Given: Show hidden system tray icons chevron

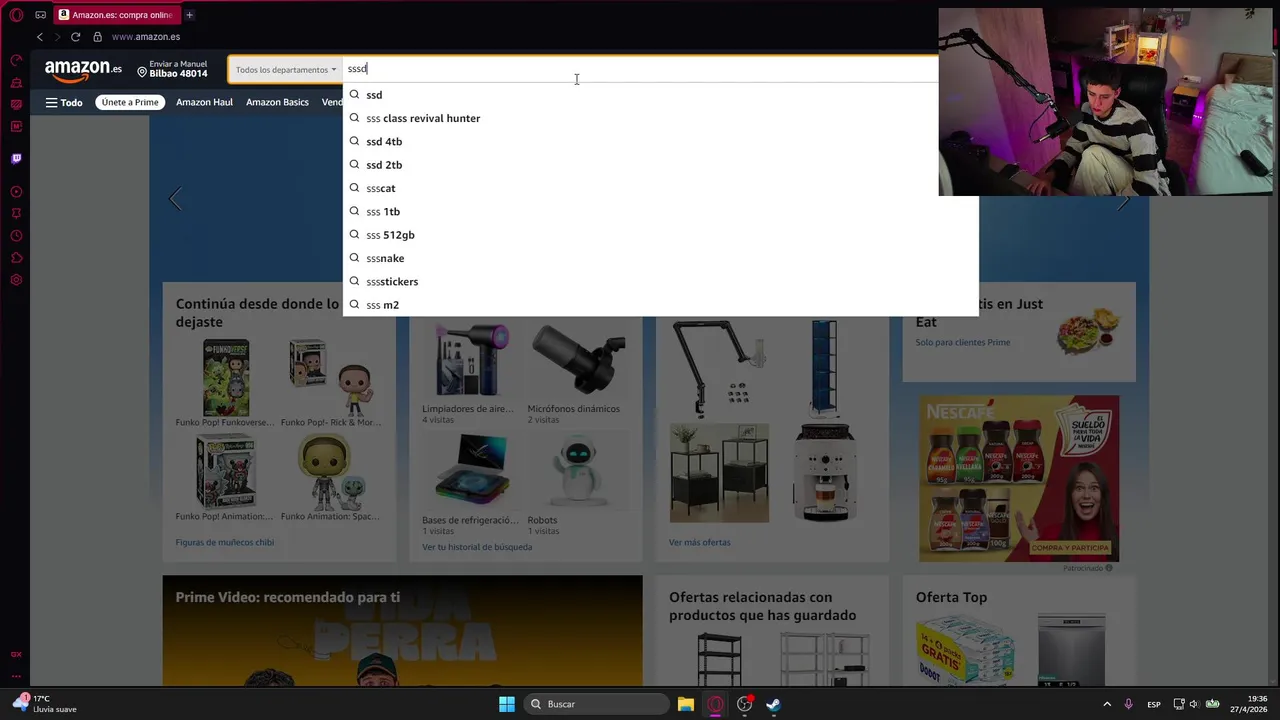Looking at the screenshot, I should tap(1106, 704).
